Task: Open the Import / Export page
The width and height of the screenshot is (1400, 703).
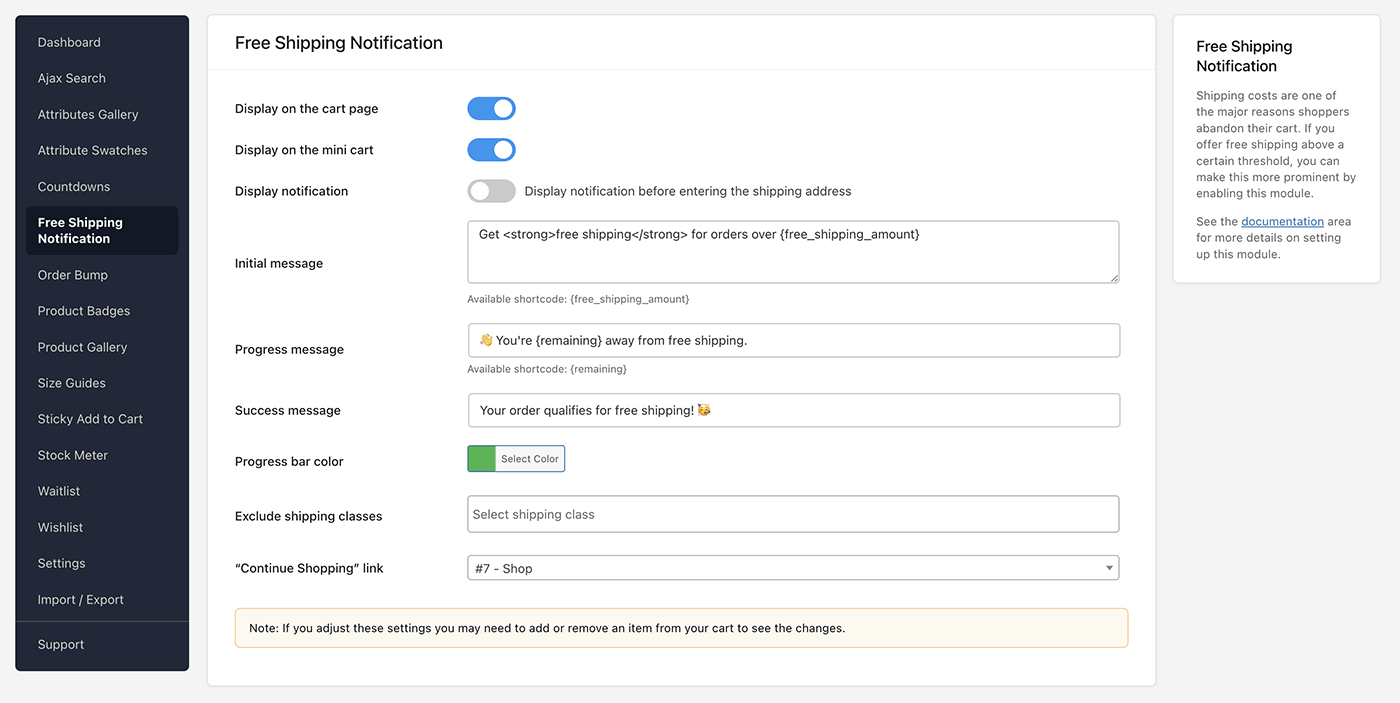Action: tap(81, 599)
